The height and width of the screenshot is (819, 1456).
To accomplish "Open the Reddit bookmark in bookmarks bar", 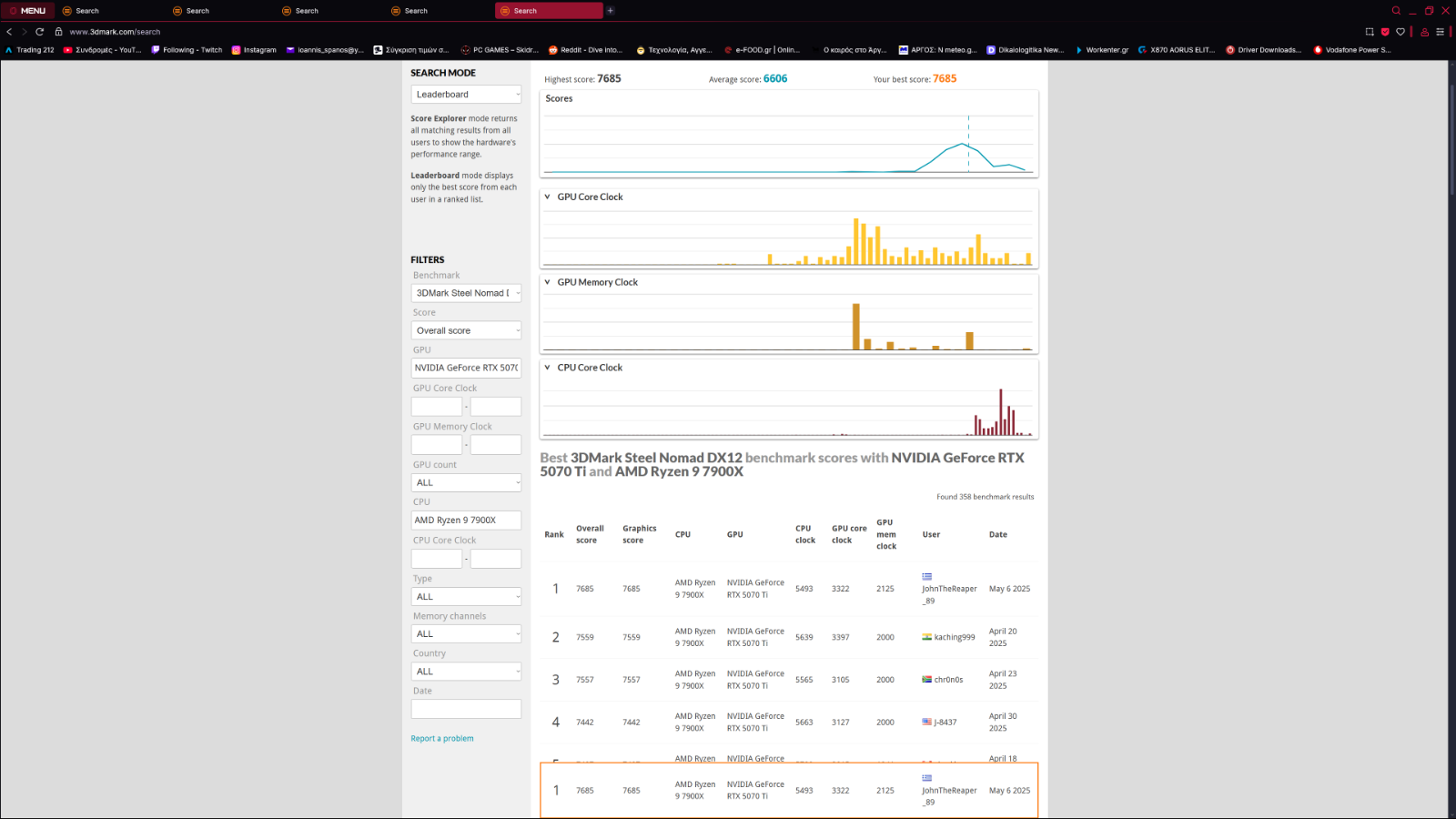I will click(x=586, y=50).
